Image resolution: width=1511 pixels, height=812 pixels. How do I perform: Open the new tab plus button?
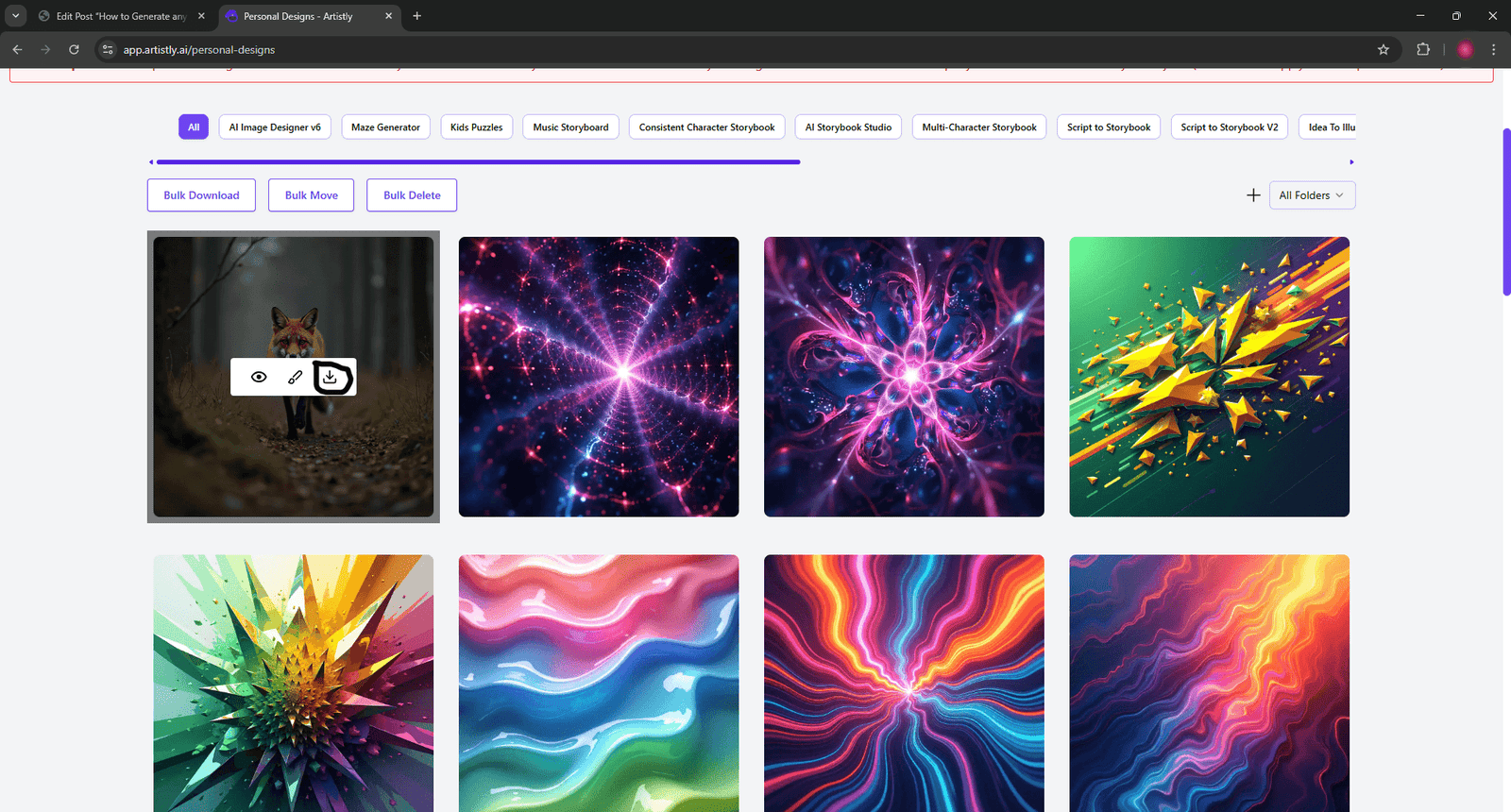pos(416,16)
